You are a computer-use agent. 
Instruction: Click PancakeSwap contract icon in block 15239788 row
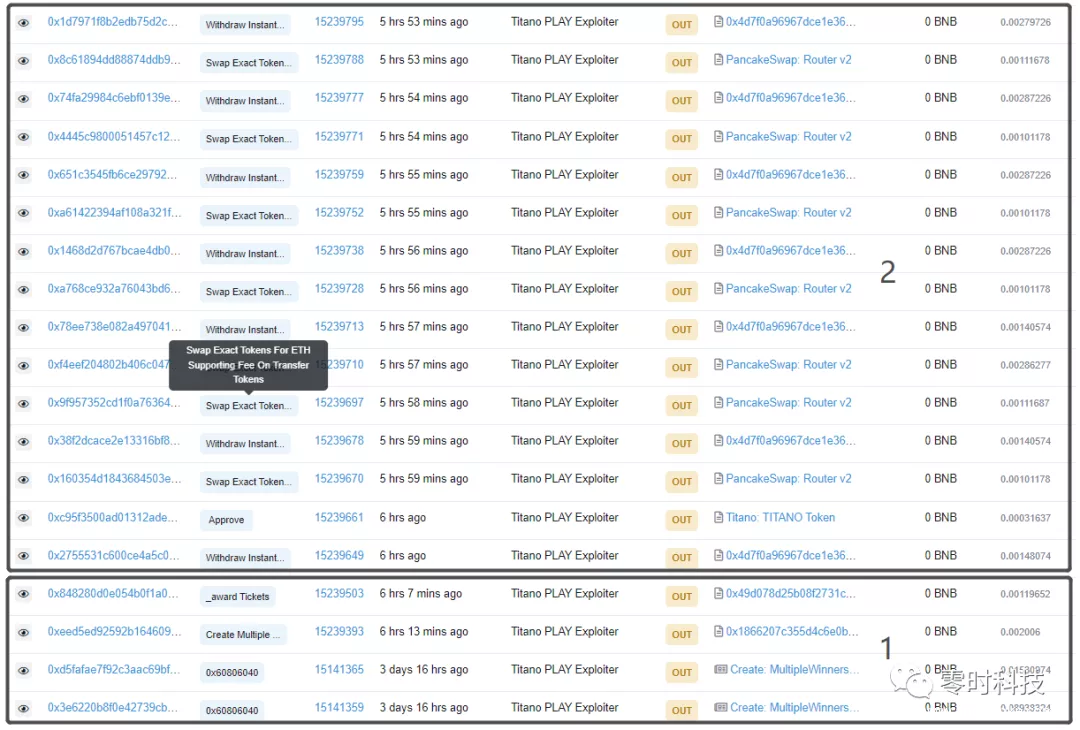tap(718, 60)
